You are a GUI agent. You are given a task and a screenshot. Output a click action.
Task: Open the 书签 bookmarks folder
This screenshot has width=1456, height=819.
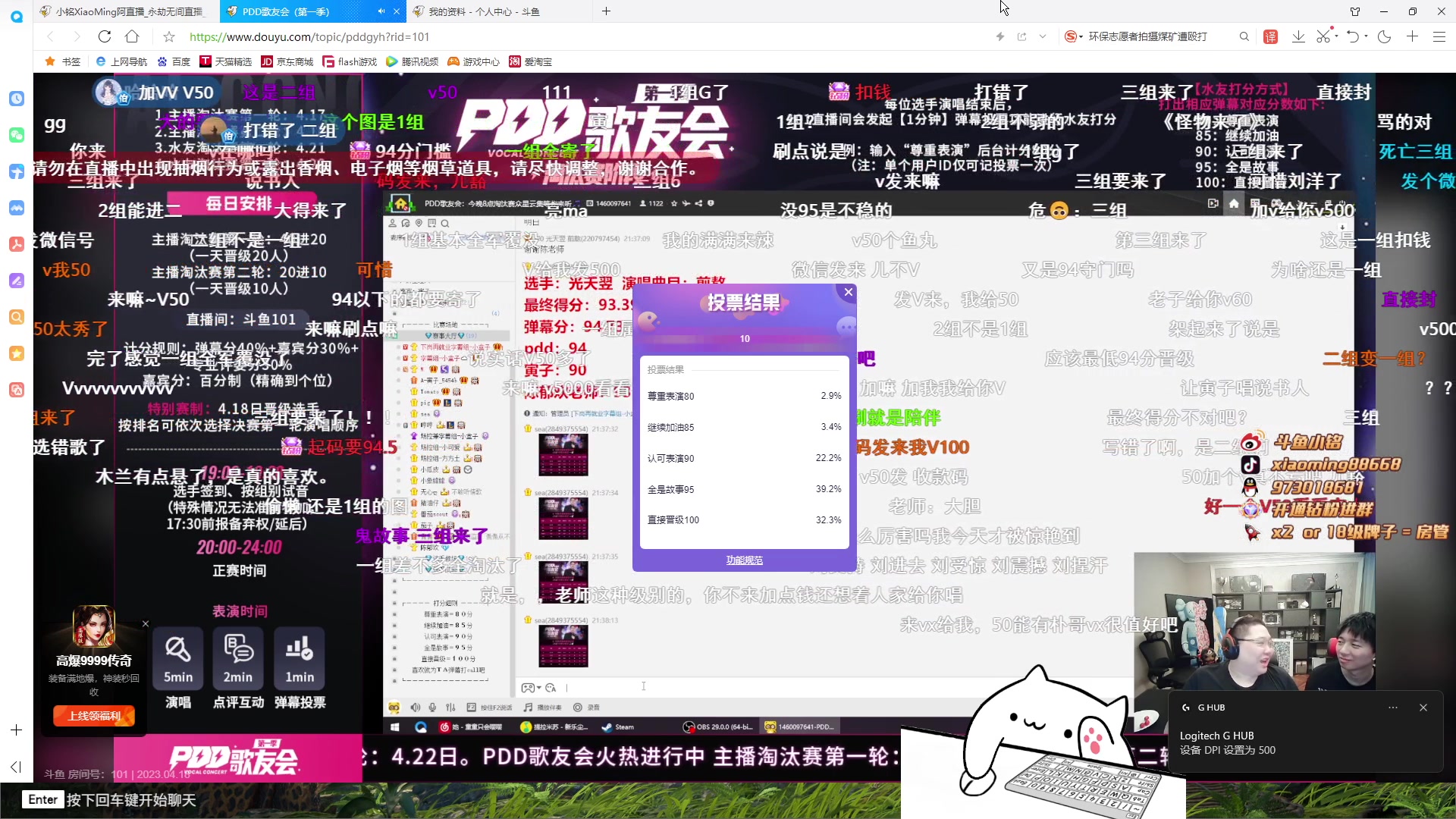pyautogui.click(x=63, y=61)
